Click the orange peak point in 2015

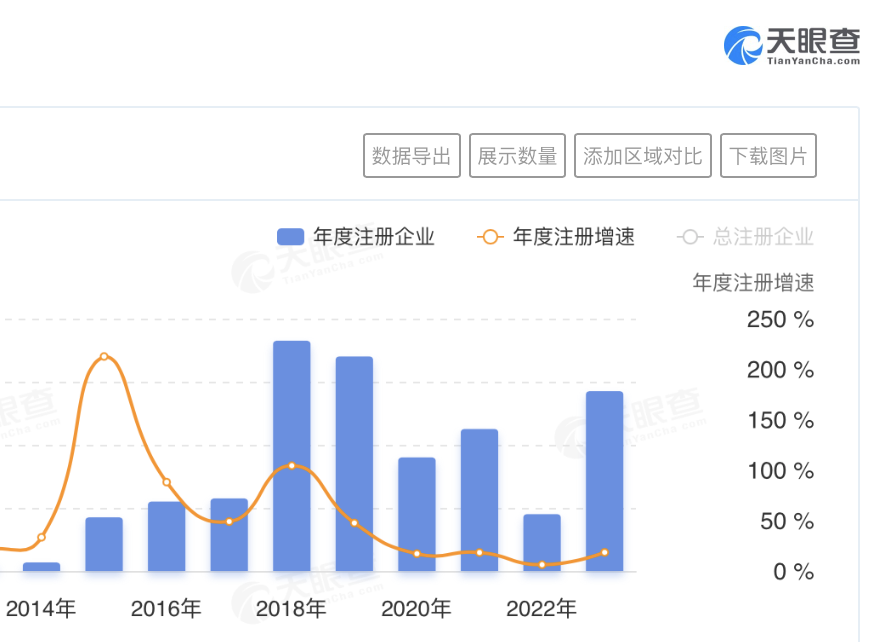[x=104, y=356]
